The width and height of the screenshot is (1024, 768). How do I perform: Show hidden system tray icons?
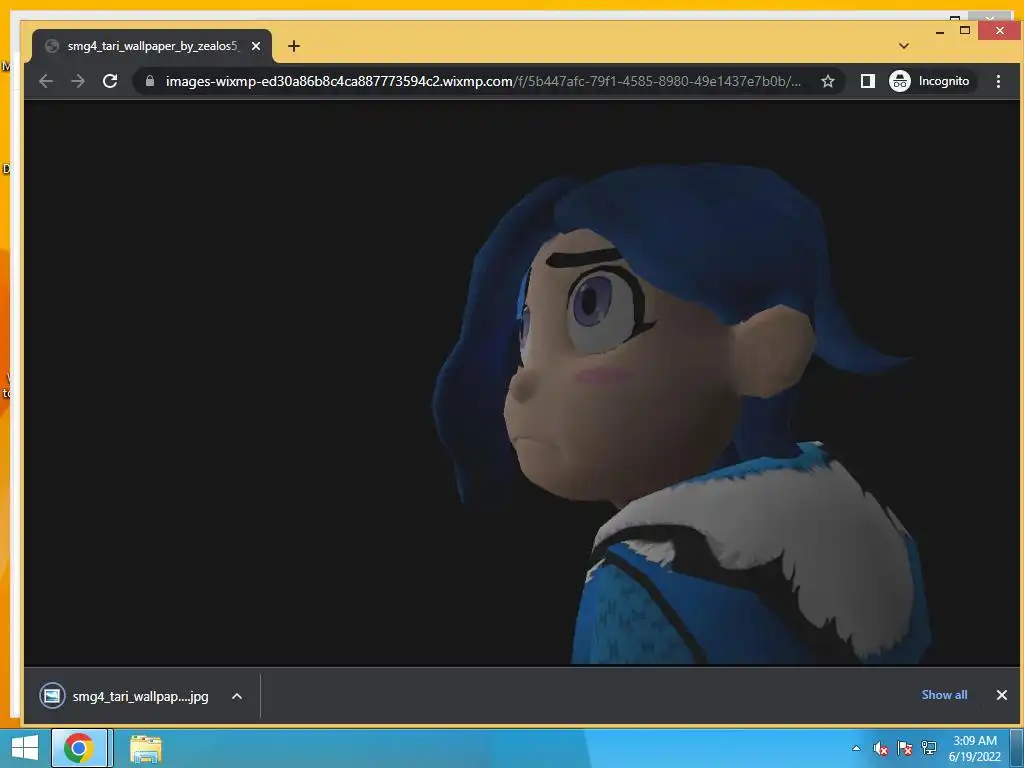pyautogui.click(x=856, y=748)
